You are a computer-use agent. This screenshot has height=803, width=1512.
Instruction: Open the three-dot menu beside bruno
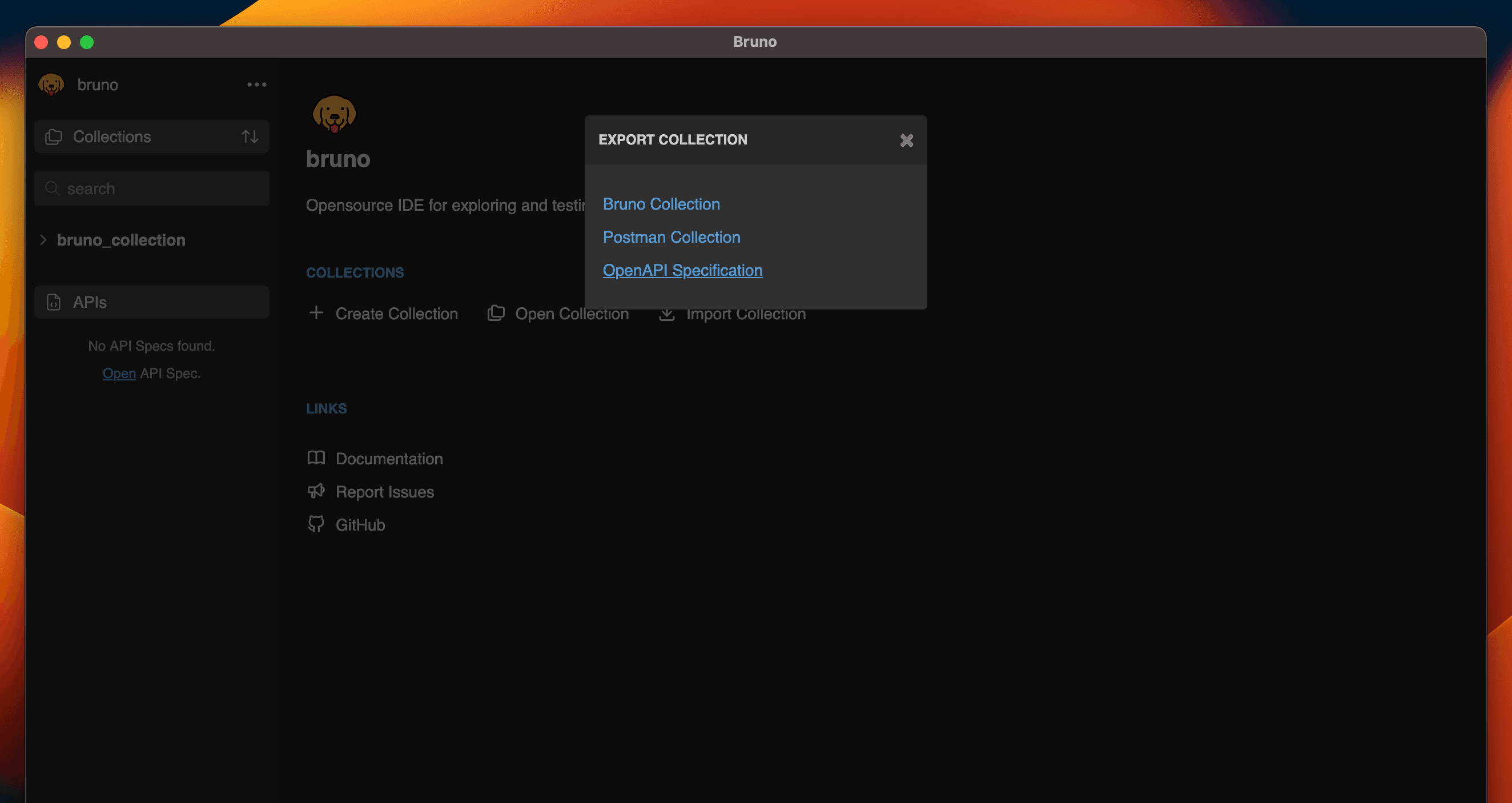click(256, 85)
